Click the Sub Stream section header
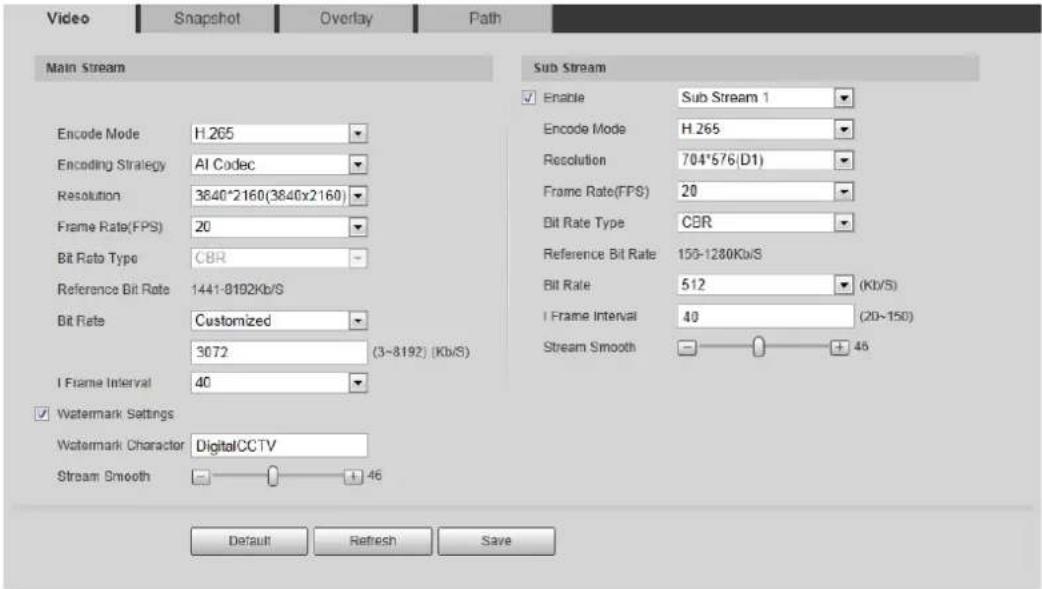1042x589 pixels. (x=750, y=68)
